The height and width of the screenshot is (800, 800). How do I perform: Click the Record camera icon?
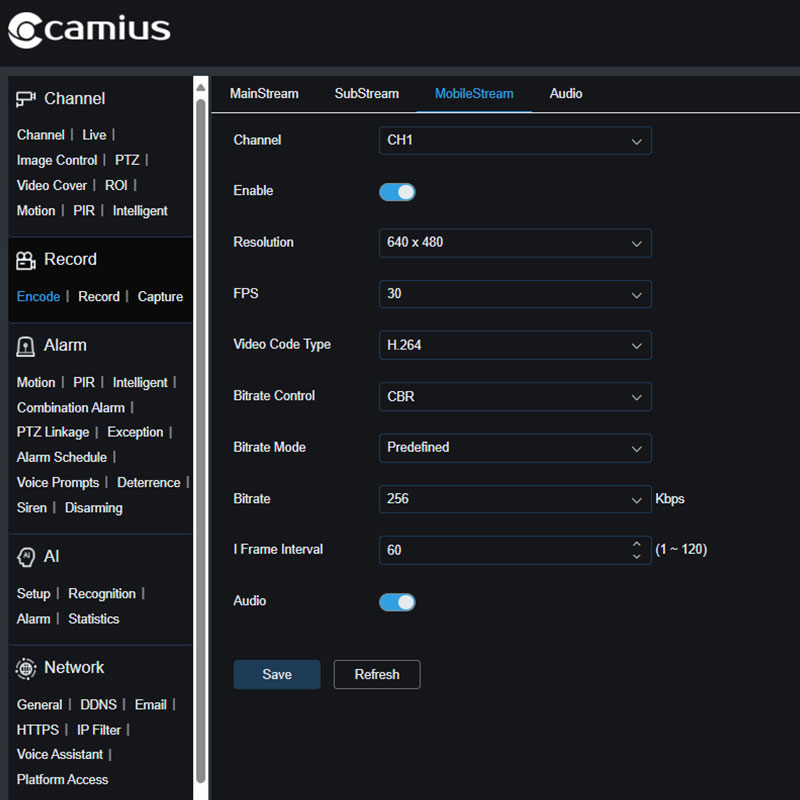pos(24,259)
